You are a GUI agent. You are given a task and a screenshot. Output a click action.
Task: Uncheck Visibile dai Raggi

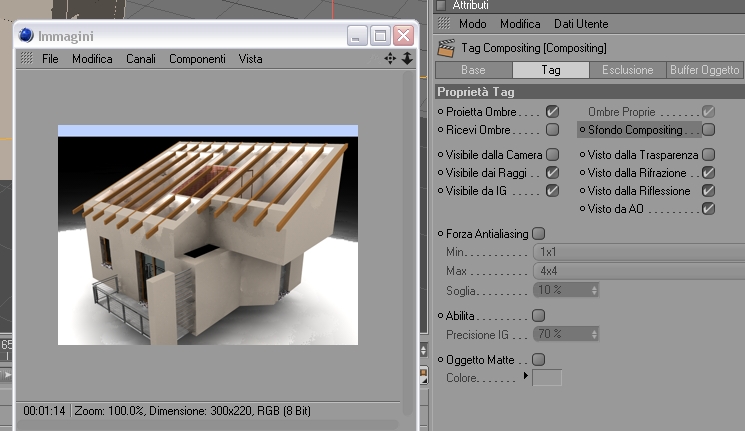click(552, 172)
